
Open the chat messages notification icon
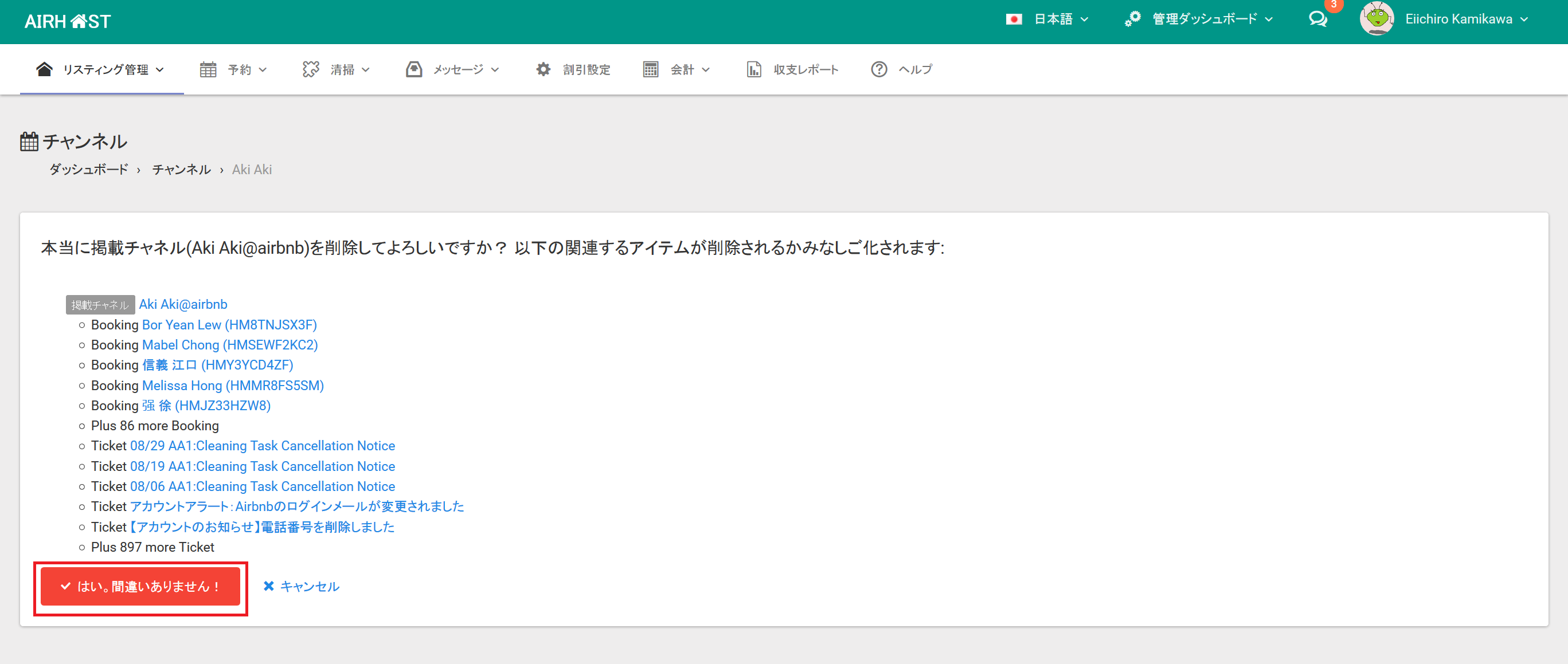1318,19
